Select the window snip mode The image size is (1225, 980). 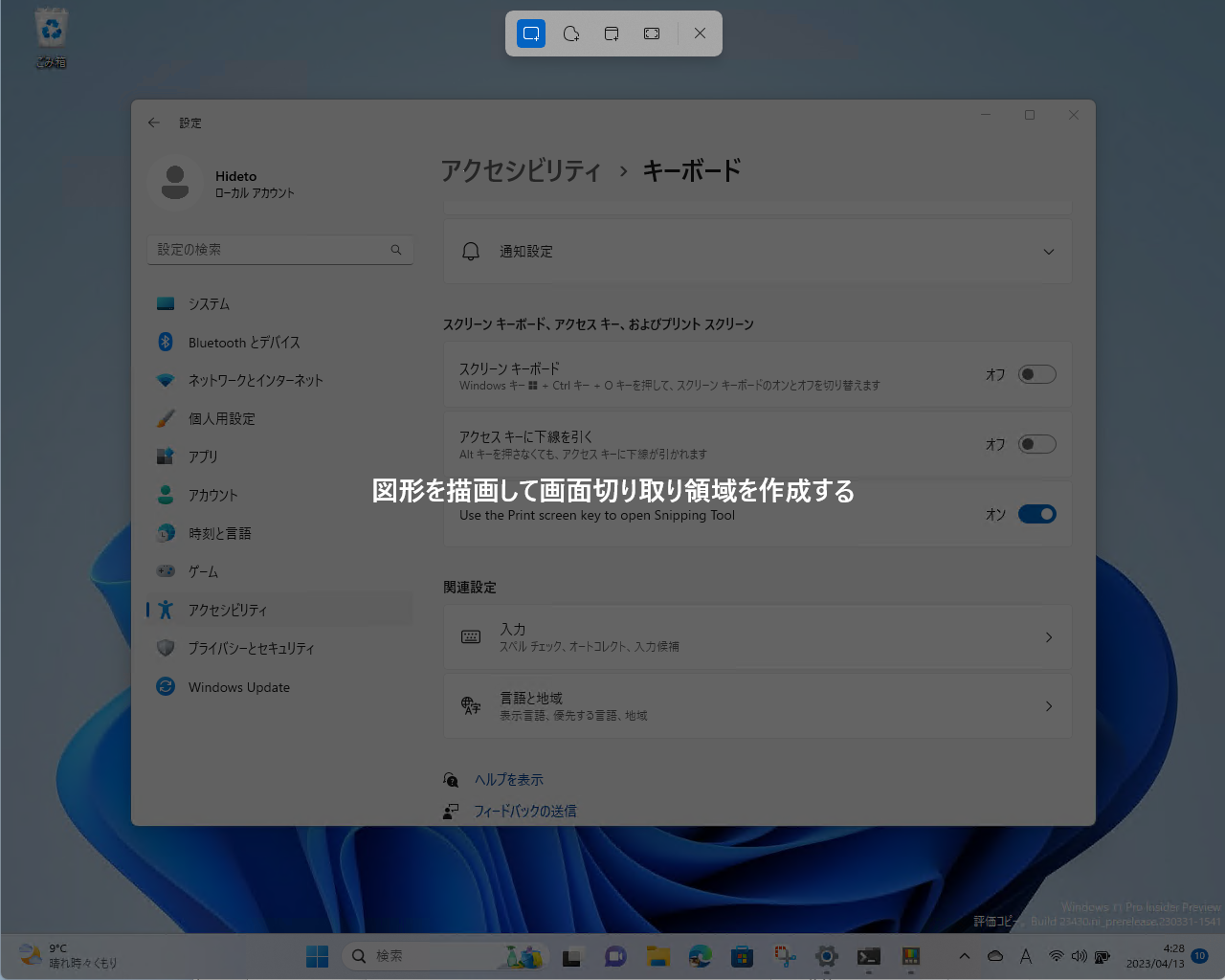[x=612, y=33]
